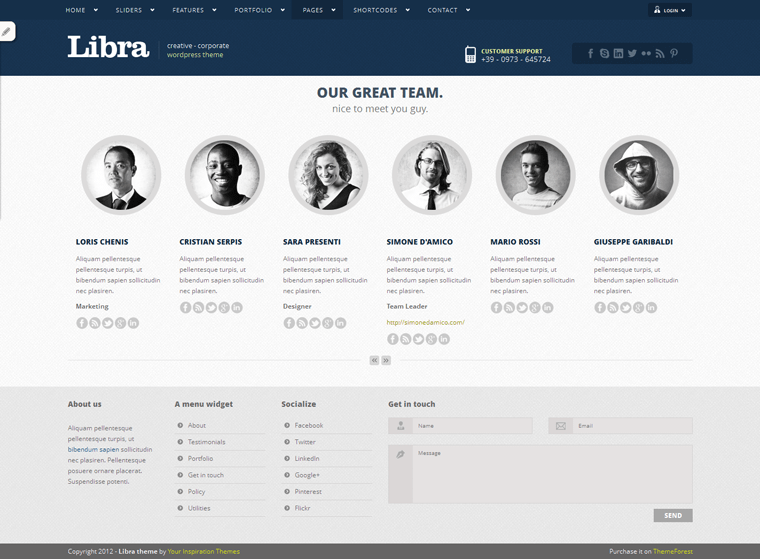The image size is (760, 559).
Task: Go to next team members with the forward arrow
Action: click(x=386, y=360)
